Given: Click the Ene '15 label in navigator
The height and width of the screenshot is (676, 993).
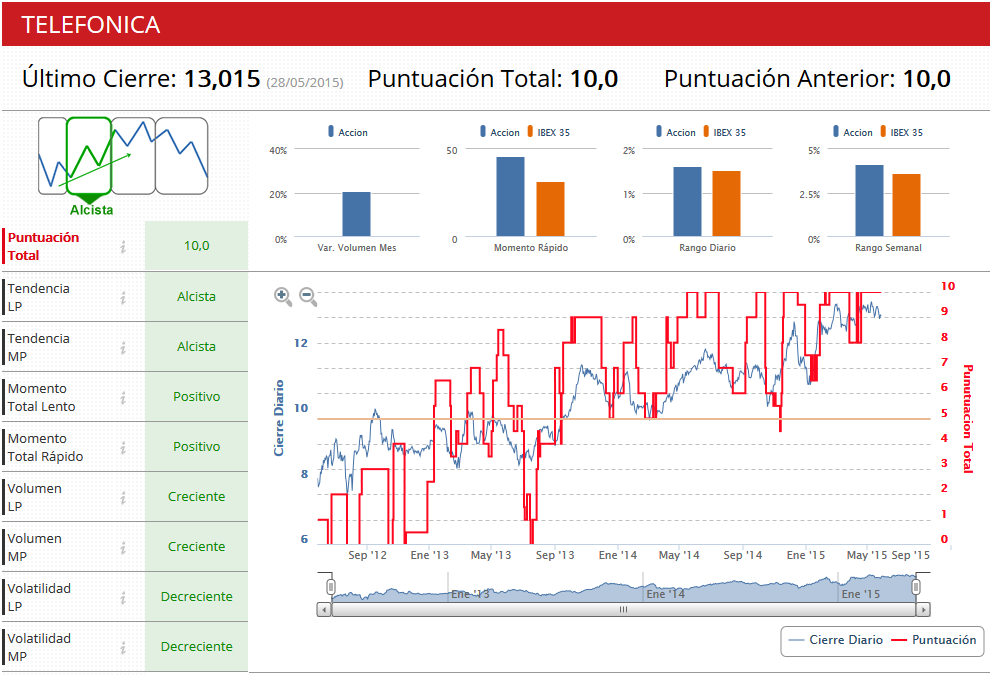Looking at the screenshot, I should click(x=861, y=594).
